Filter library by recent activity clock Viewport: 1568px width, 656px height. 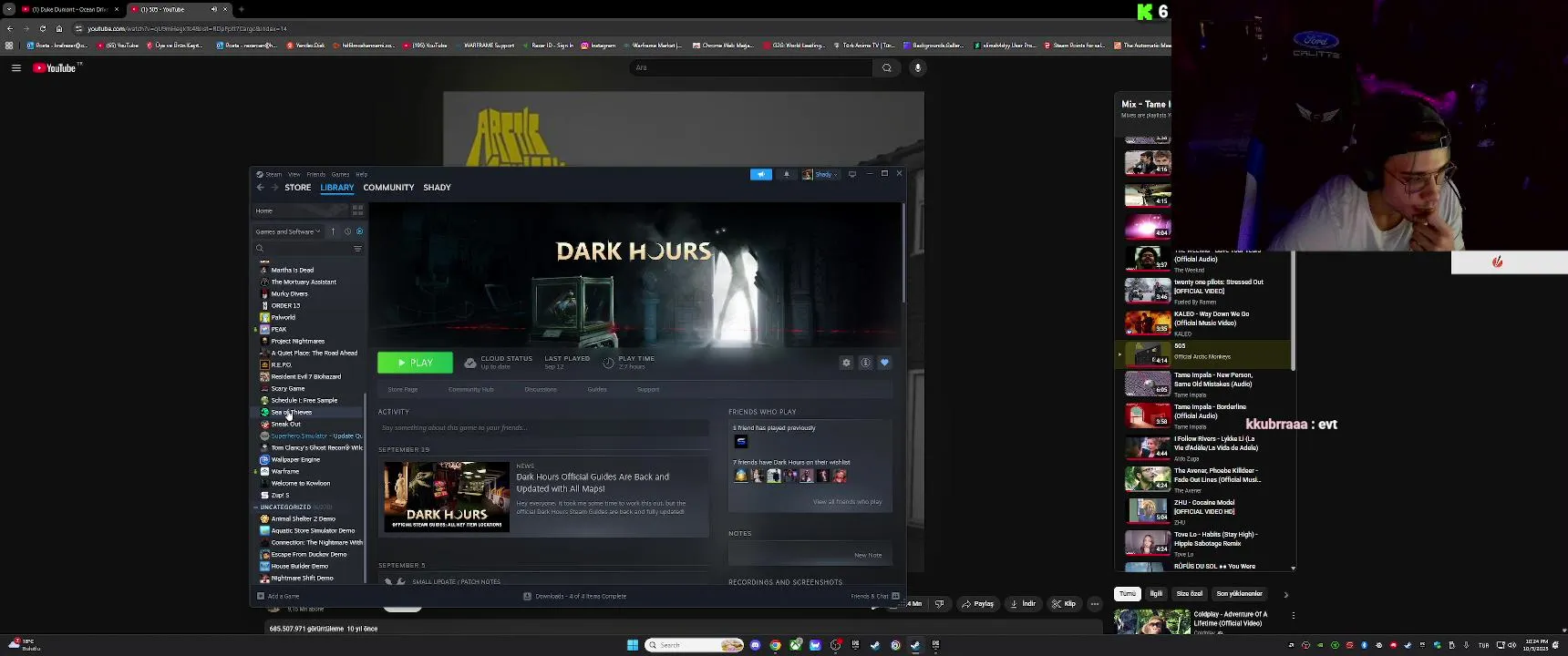coord(347,231)
